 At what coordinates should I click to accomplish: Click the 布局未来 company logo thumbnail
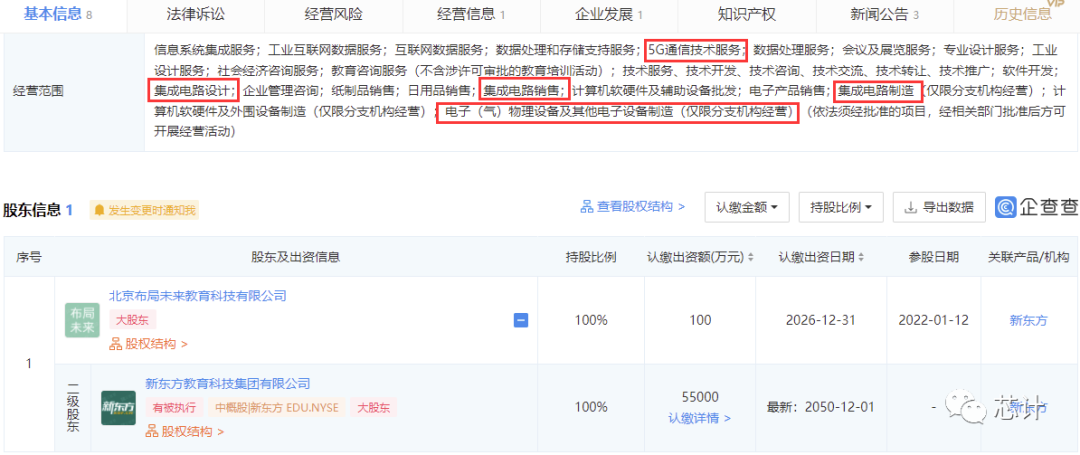(x=82, y=319)
